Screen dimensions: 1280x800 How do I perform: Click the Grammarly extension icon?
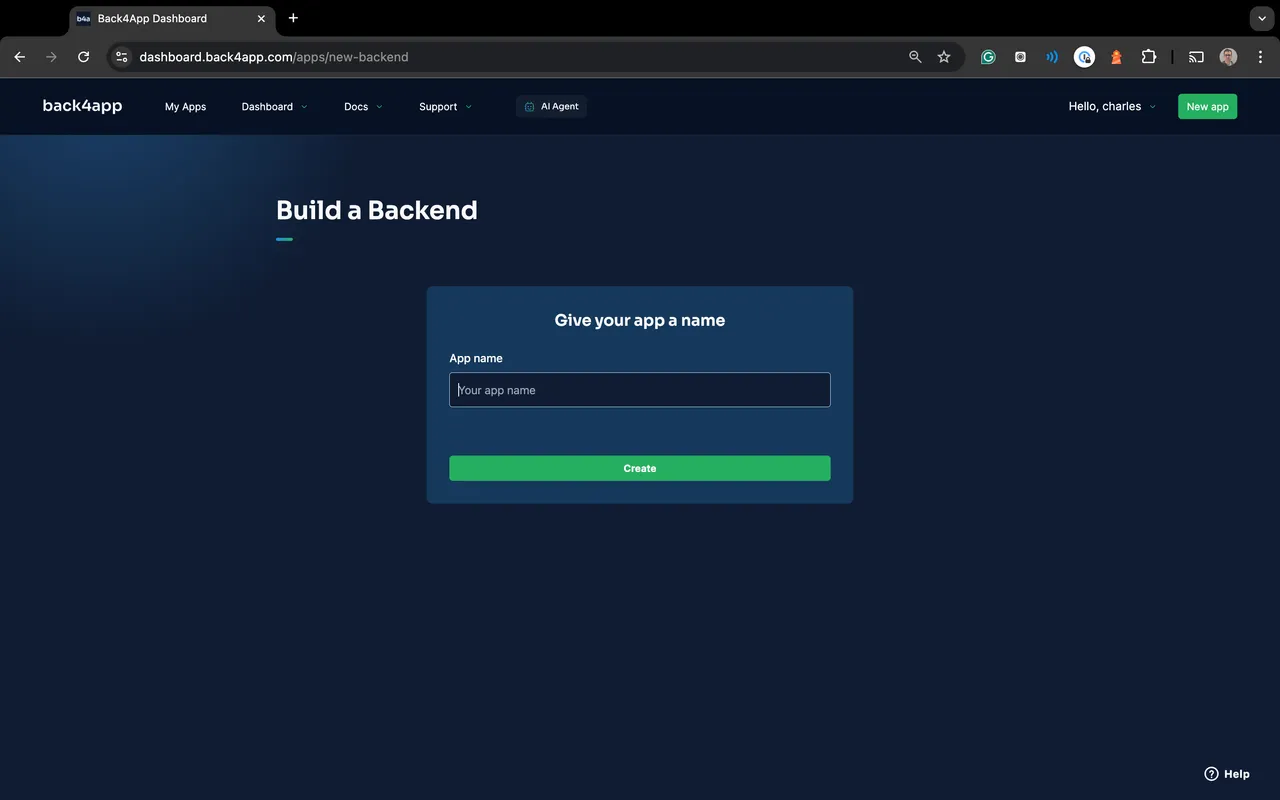[988, 57]
